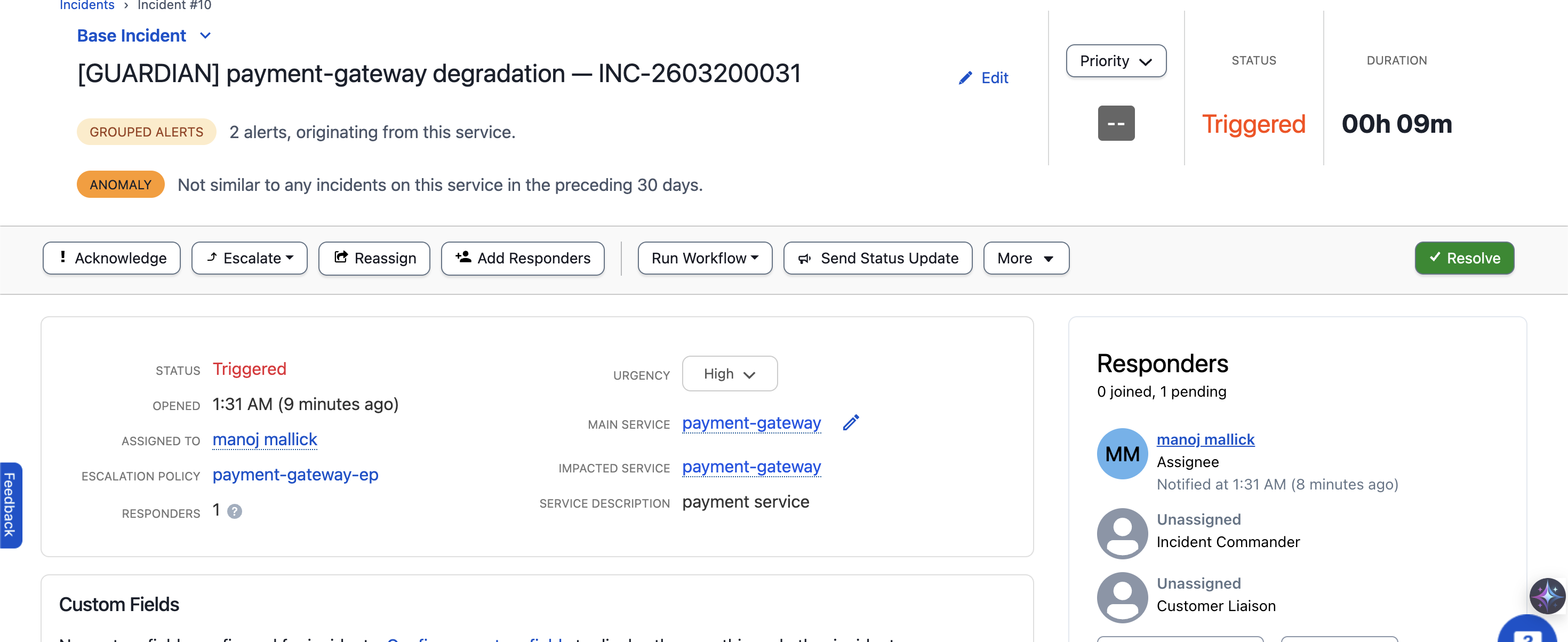Click the reassign arrow icon on the Reassign button
This screenshot has width=1568, height=642.
click(x=341, y=258)
